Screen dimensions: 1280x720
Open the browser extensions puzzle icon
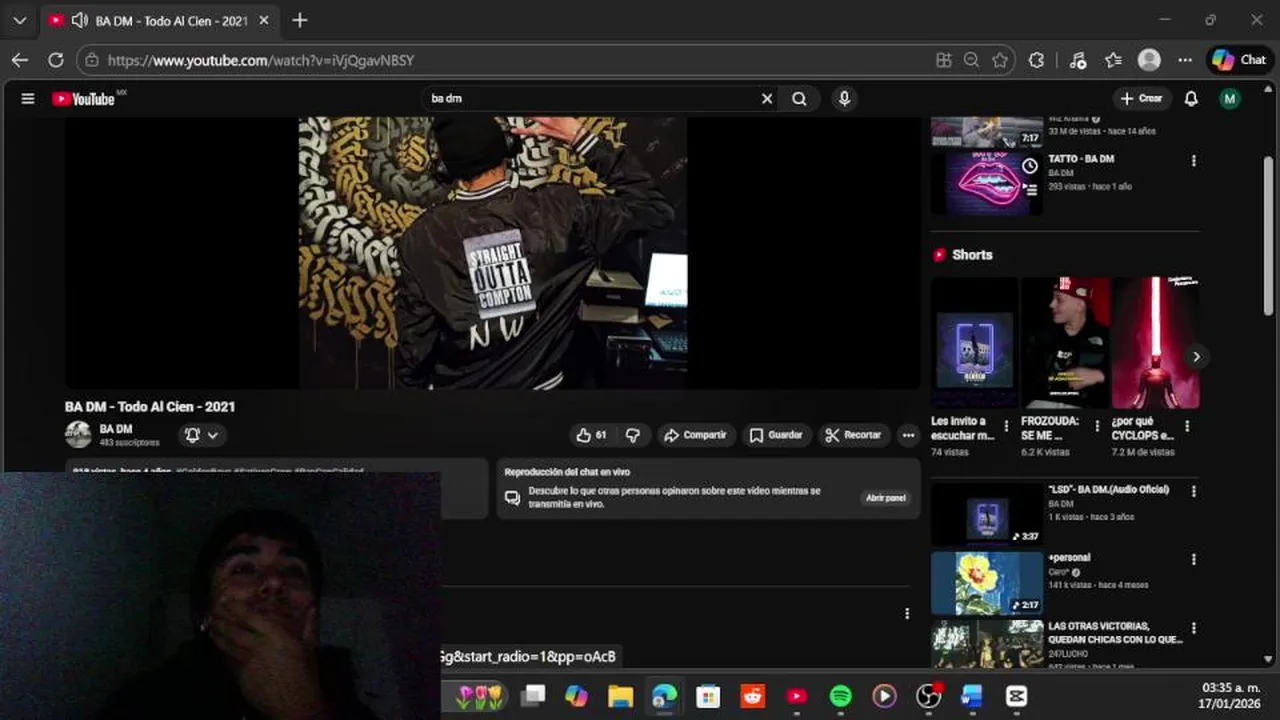(1037, 60)
